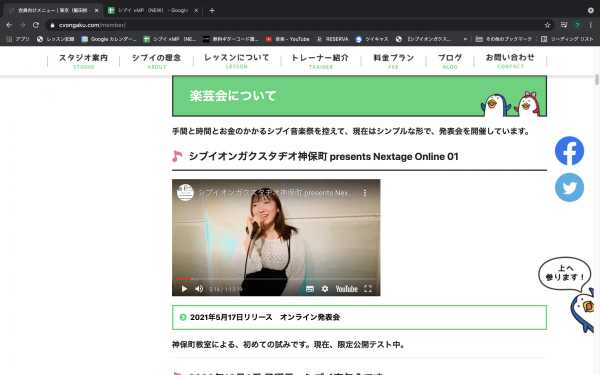Switch to the シブイ xMP (NEW) tab

tap(153, 10)
